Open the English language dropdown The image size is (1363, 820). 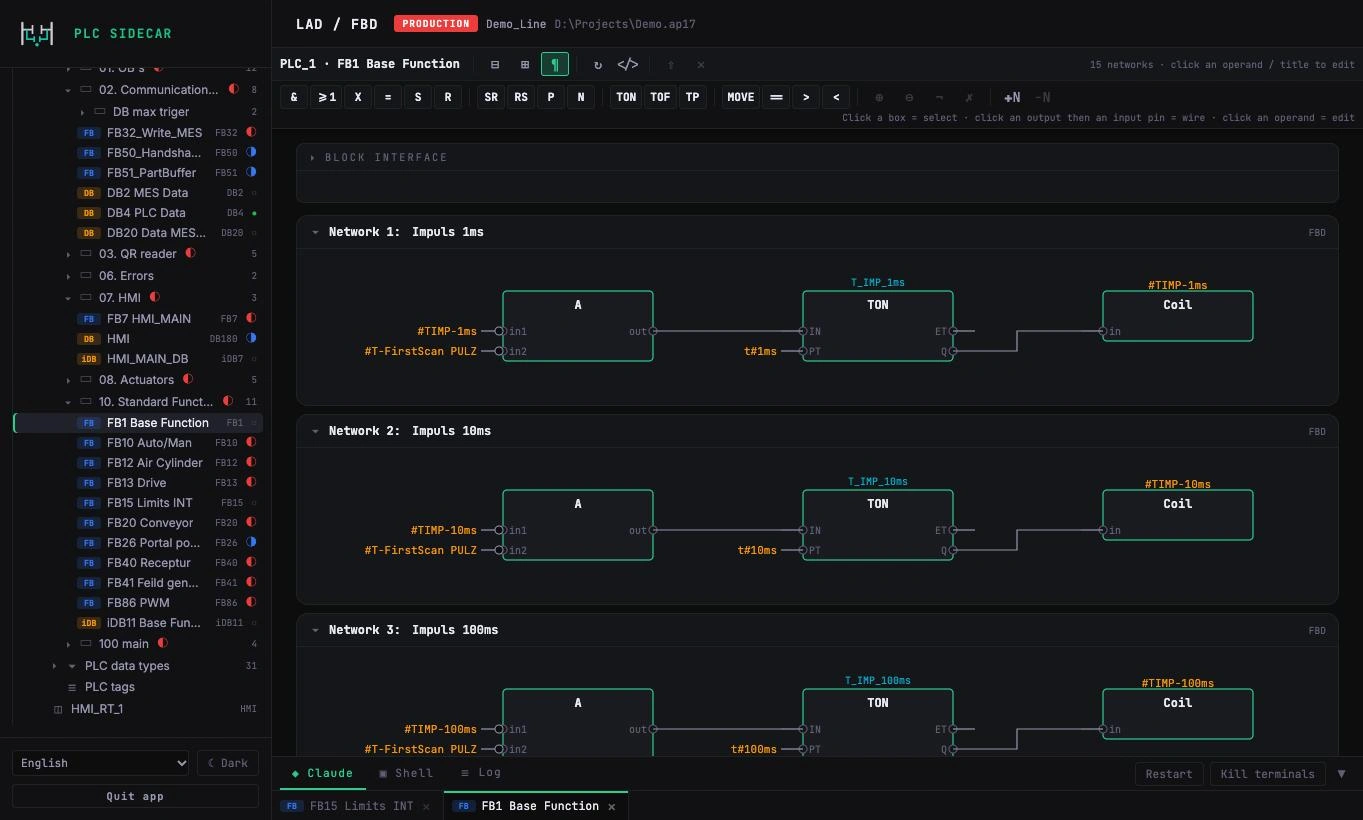[x=100, y=763]
